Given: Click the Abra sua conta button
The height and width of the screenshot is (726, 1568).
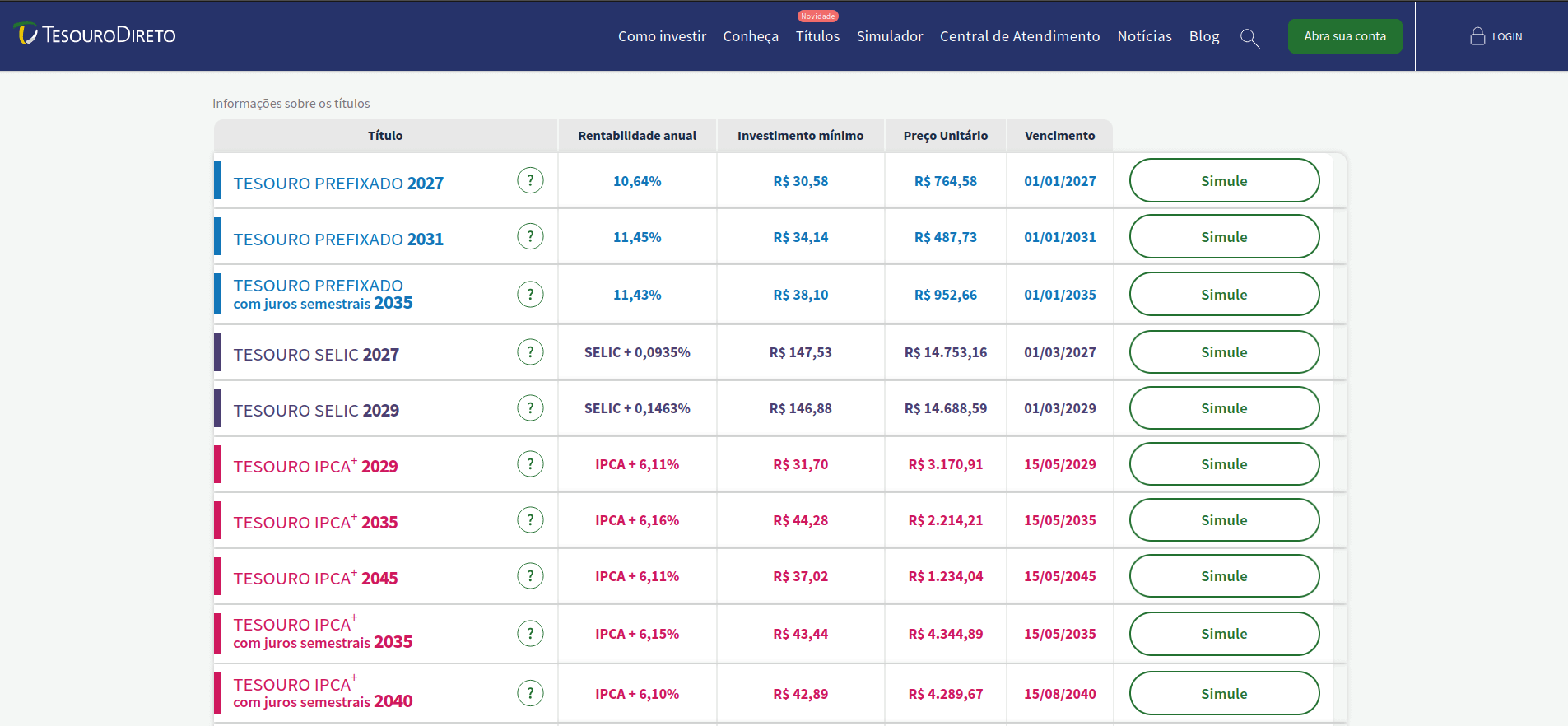Looking at the screenshot, I should click(1345, 36).
